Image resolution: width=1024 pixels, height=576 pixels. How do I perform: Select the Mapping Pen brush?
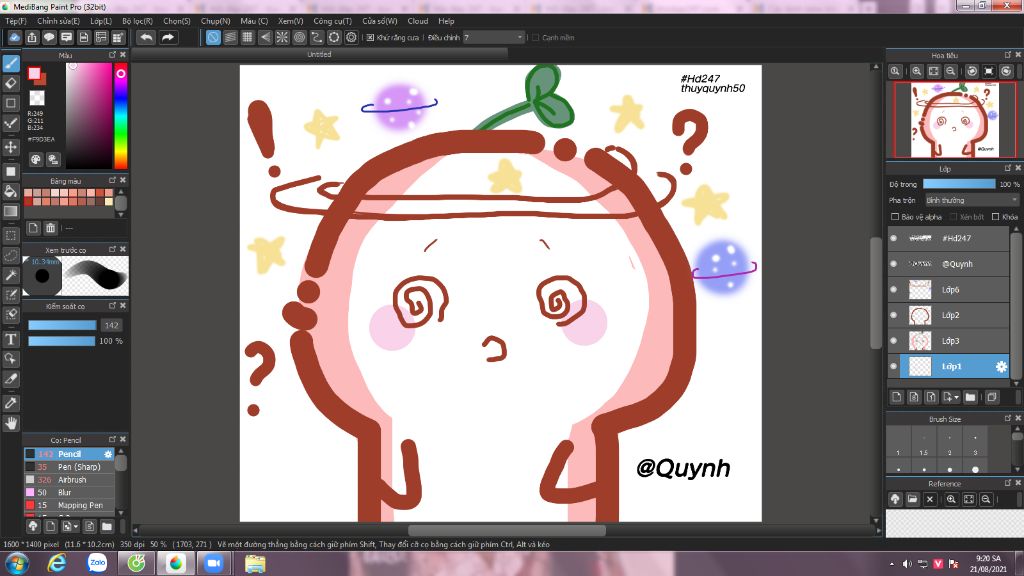(x=69, y=505)
